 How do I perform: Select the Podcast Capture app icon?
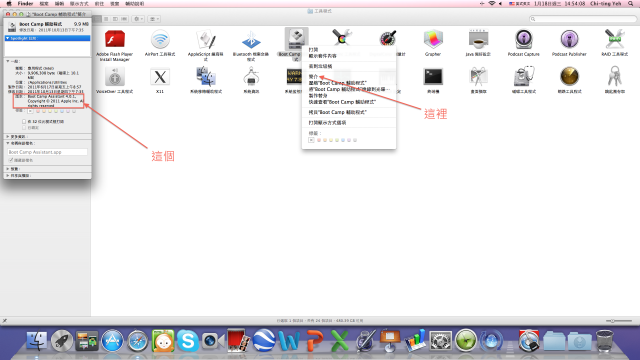coord(524,40)
